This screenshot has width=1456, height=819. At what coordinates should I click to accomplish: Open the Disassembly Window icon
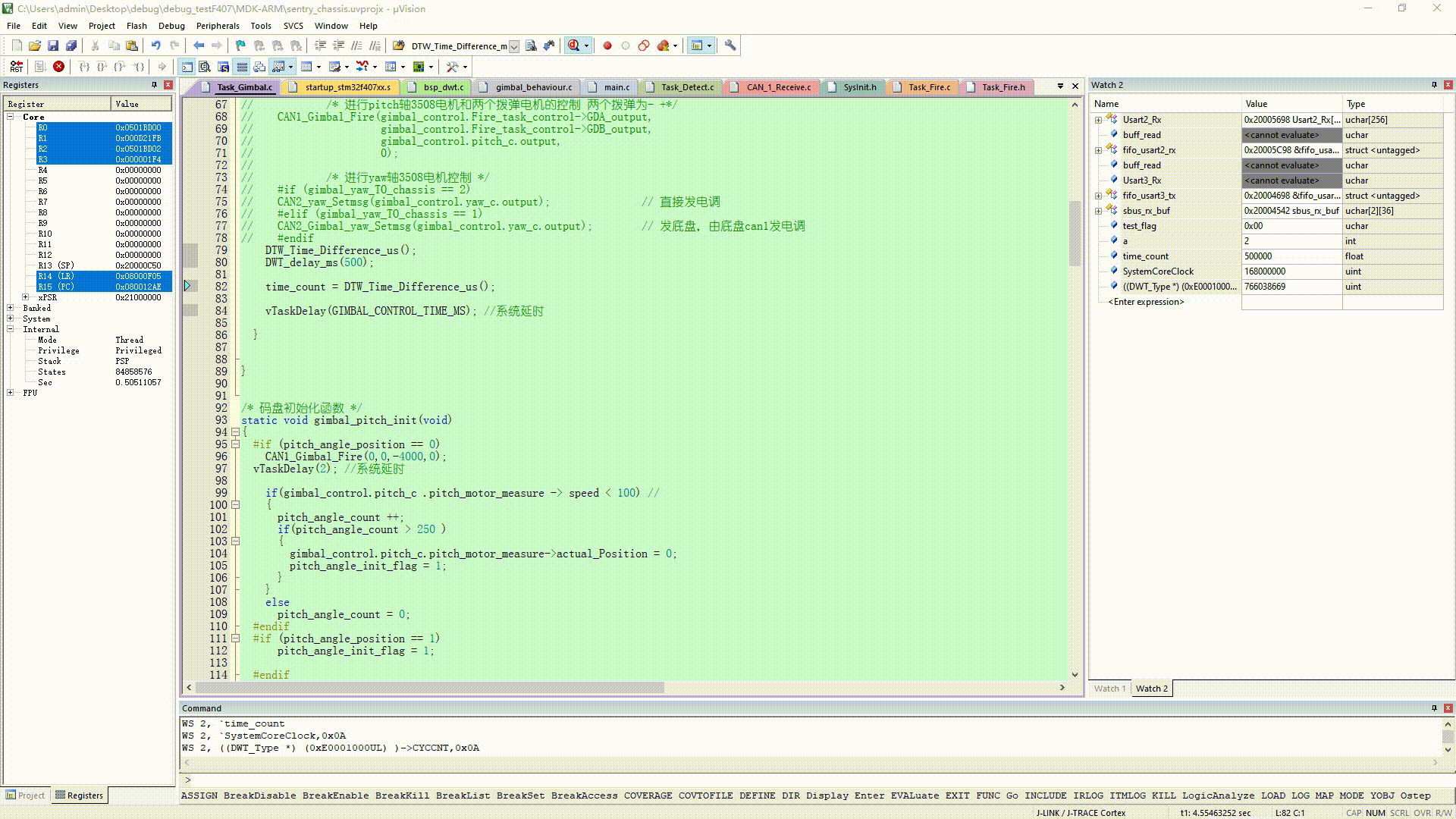205,67
